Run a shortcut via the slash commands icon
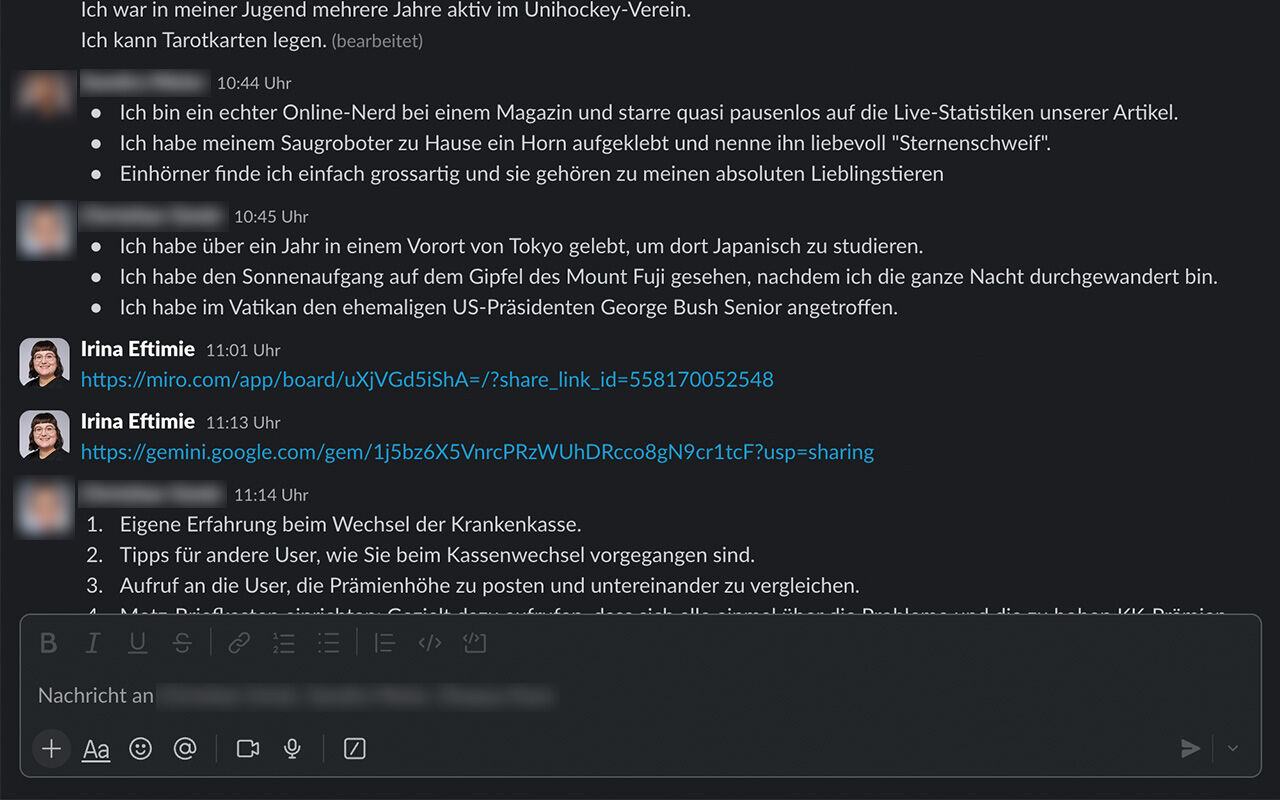 (x=355, y=748)
